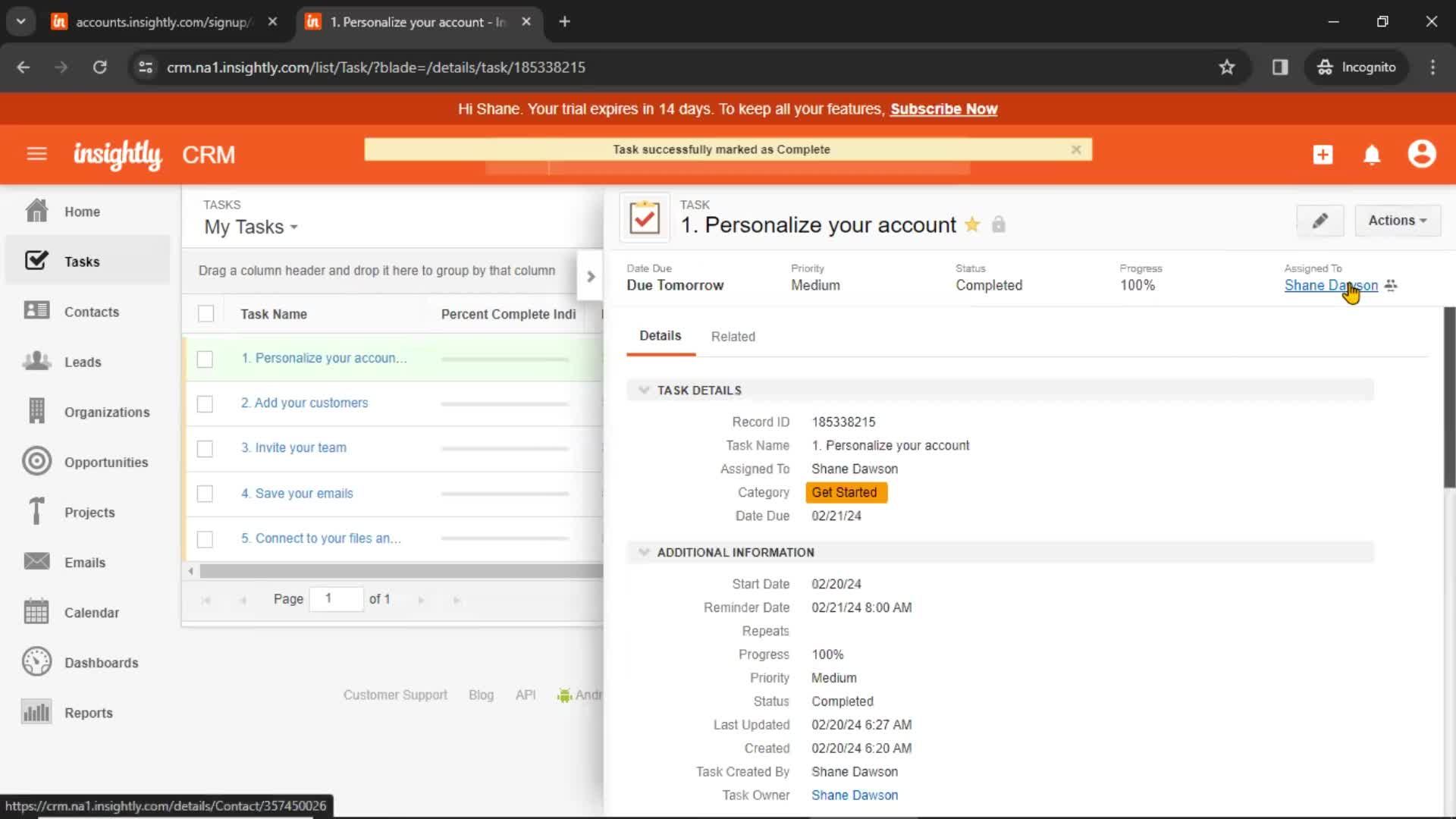
Task: Bookmark this page with the star icon
Action: [1227, 67]
